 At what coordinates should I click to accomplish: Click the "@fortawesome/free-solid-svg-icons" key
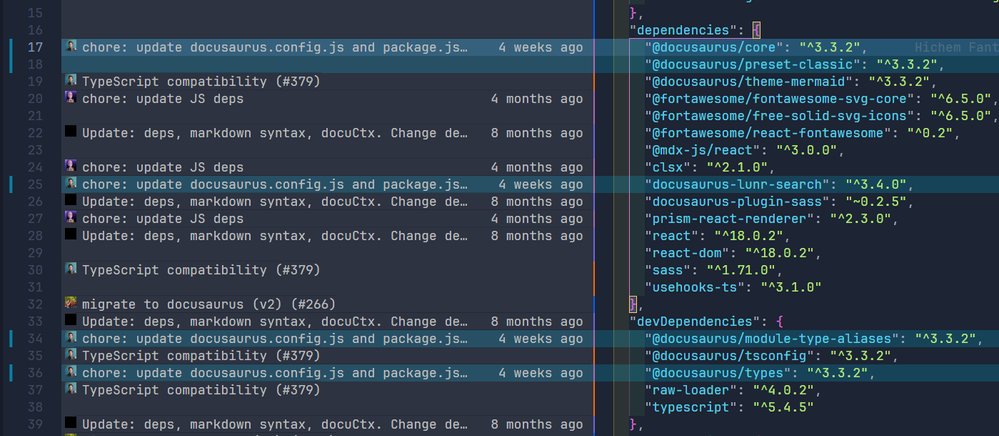[779, 116]
